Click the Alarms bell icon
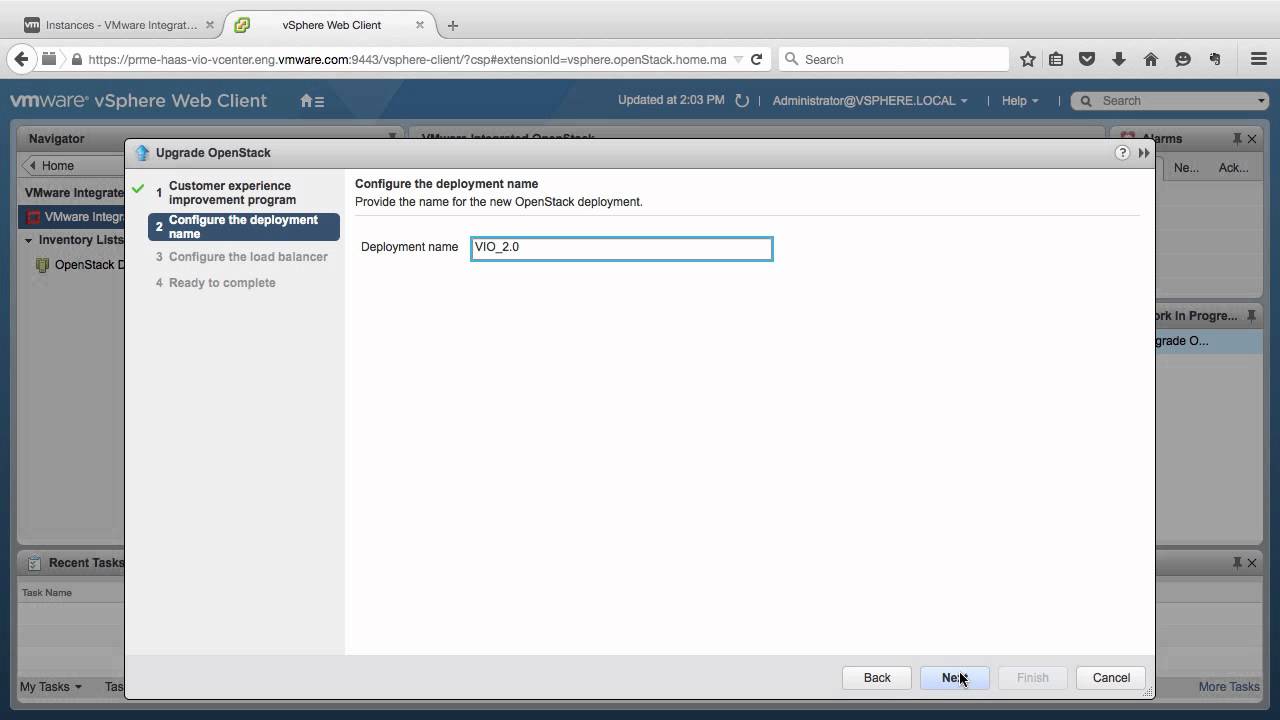This screenshot has height=720, width=1280. [x=1128, y=139]
